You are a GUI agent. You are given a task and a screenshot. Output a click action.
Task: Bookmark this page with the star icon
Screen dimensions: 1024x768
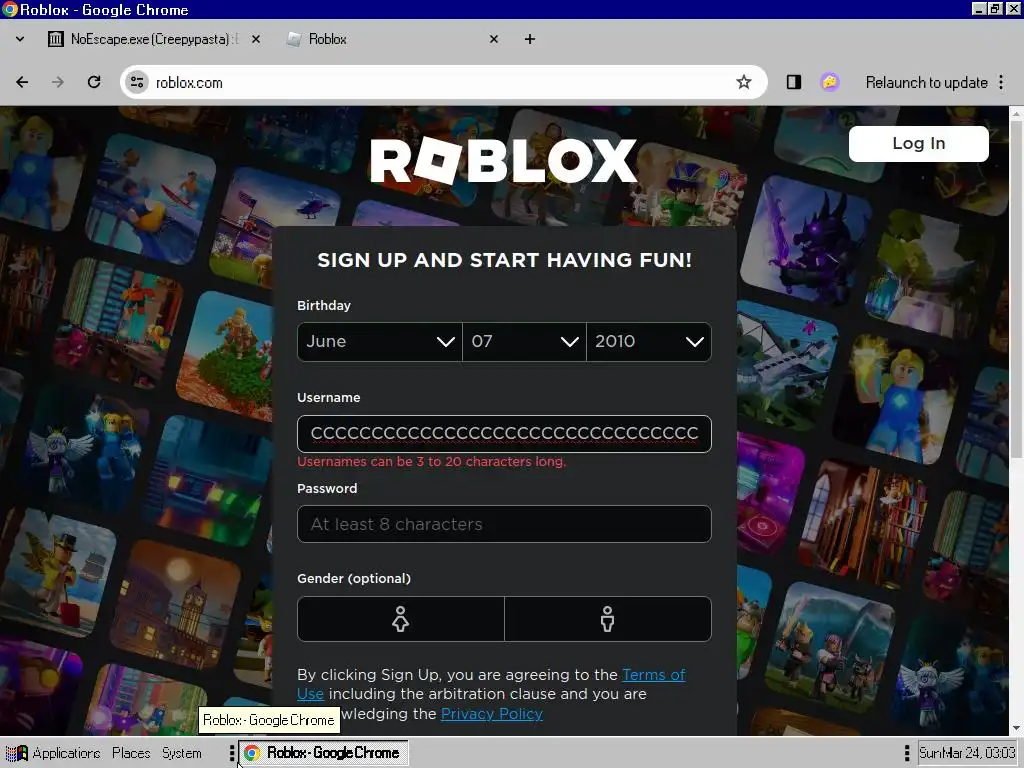(743, 82)
